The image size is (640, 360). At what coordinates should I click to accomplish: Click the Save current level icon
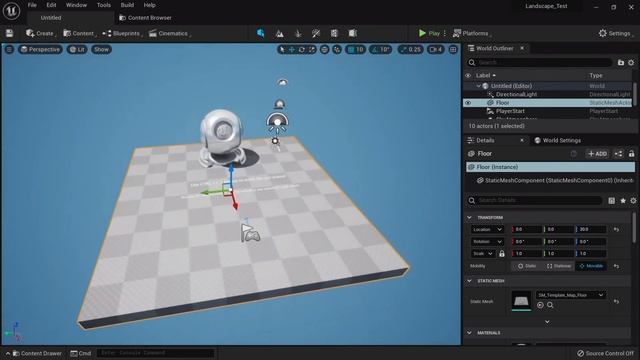click(9, 33)
